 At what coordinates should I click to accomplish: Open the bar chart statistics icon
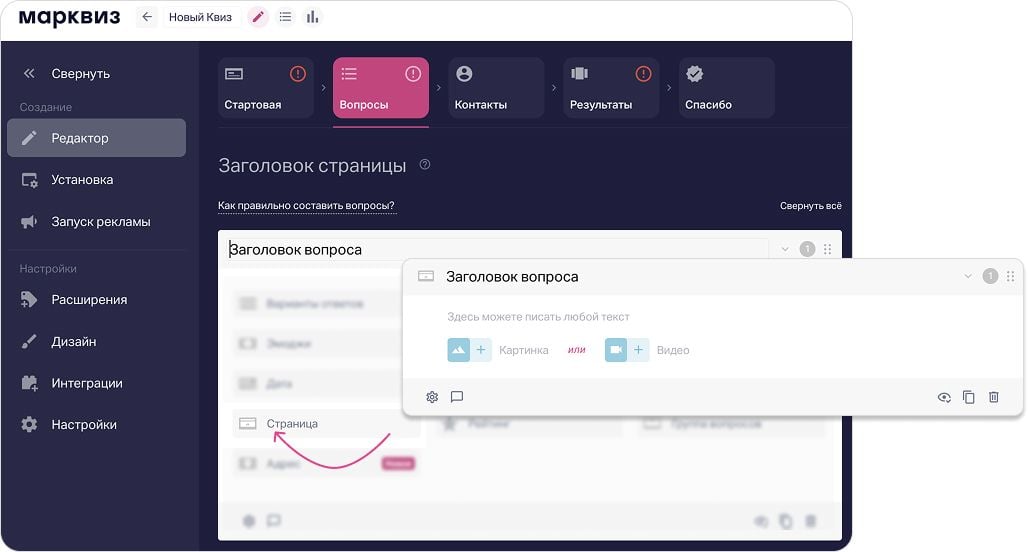[x=313, y=17]
